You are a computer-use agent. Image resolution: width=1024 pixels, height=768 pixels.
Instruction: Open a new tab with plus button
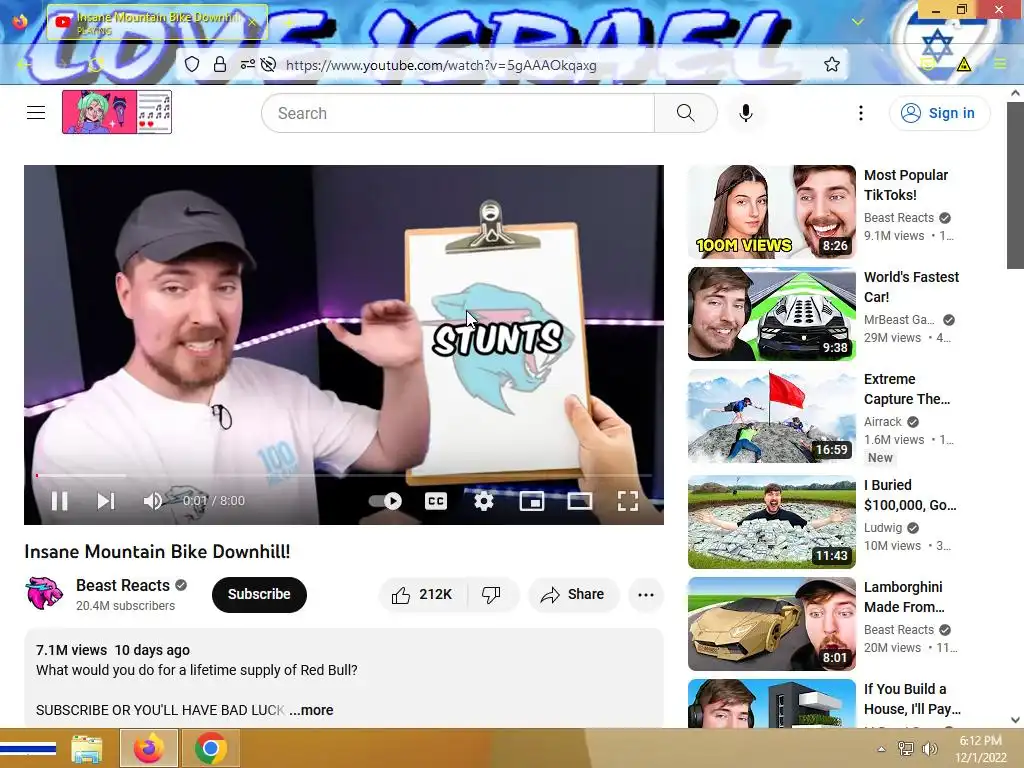[288, 22]
